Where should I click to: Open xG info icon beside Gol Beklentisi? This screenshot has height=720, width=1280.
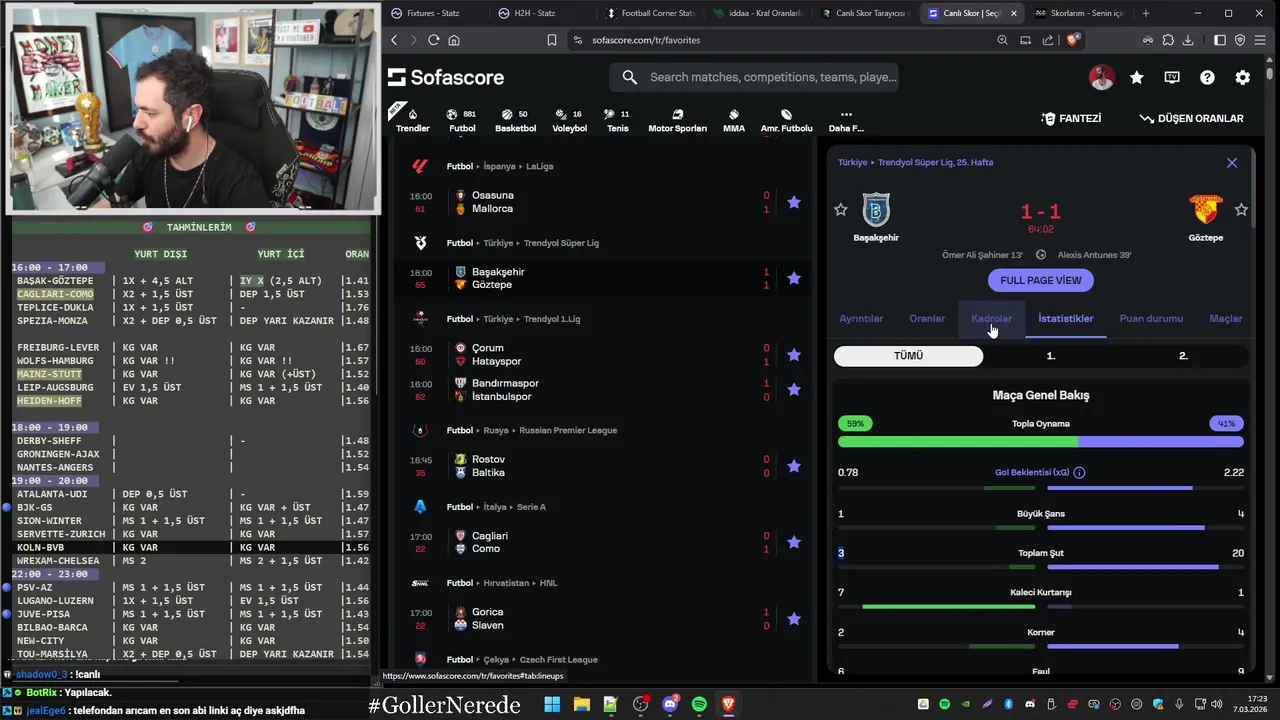point(1079,472)
